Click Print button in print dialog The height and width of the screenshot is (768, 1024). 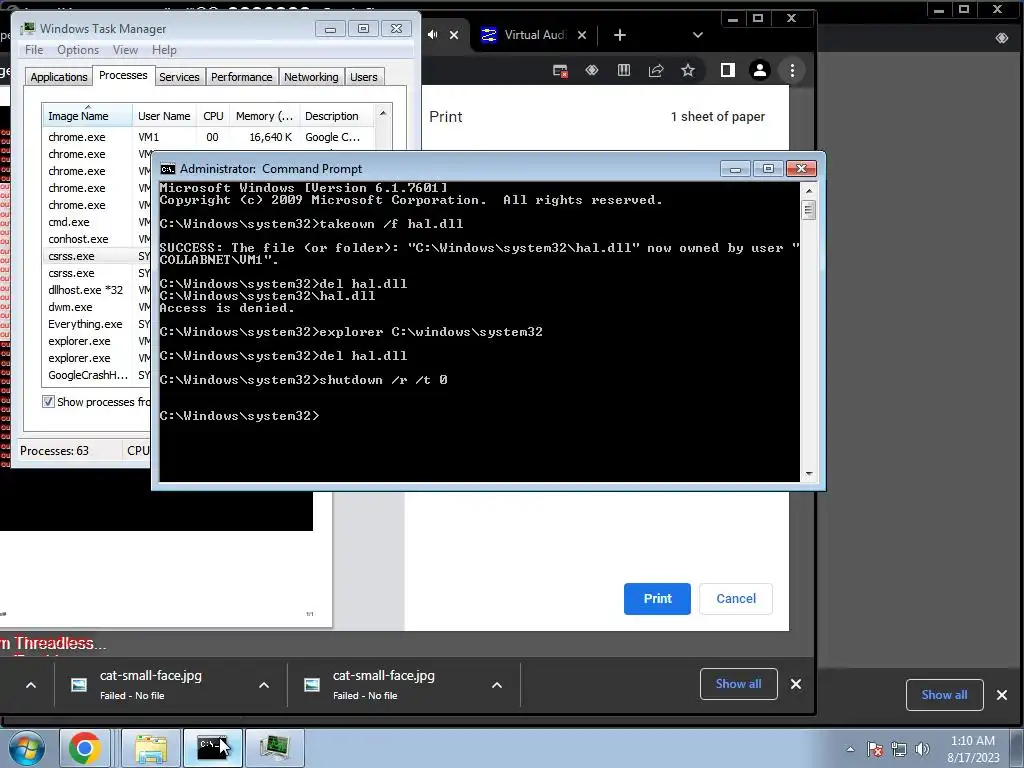pyautogui.click(x=657, y=599)
